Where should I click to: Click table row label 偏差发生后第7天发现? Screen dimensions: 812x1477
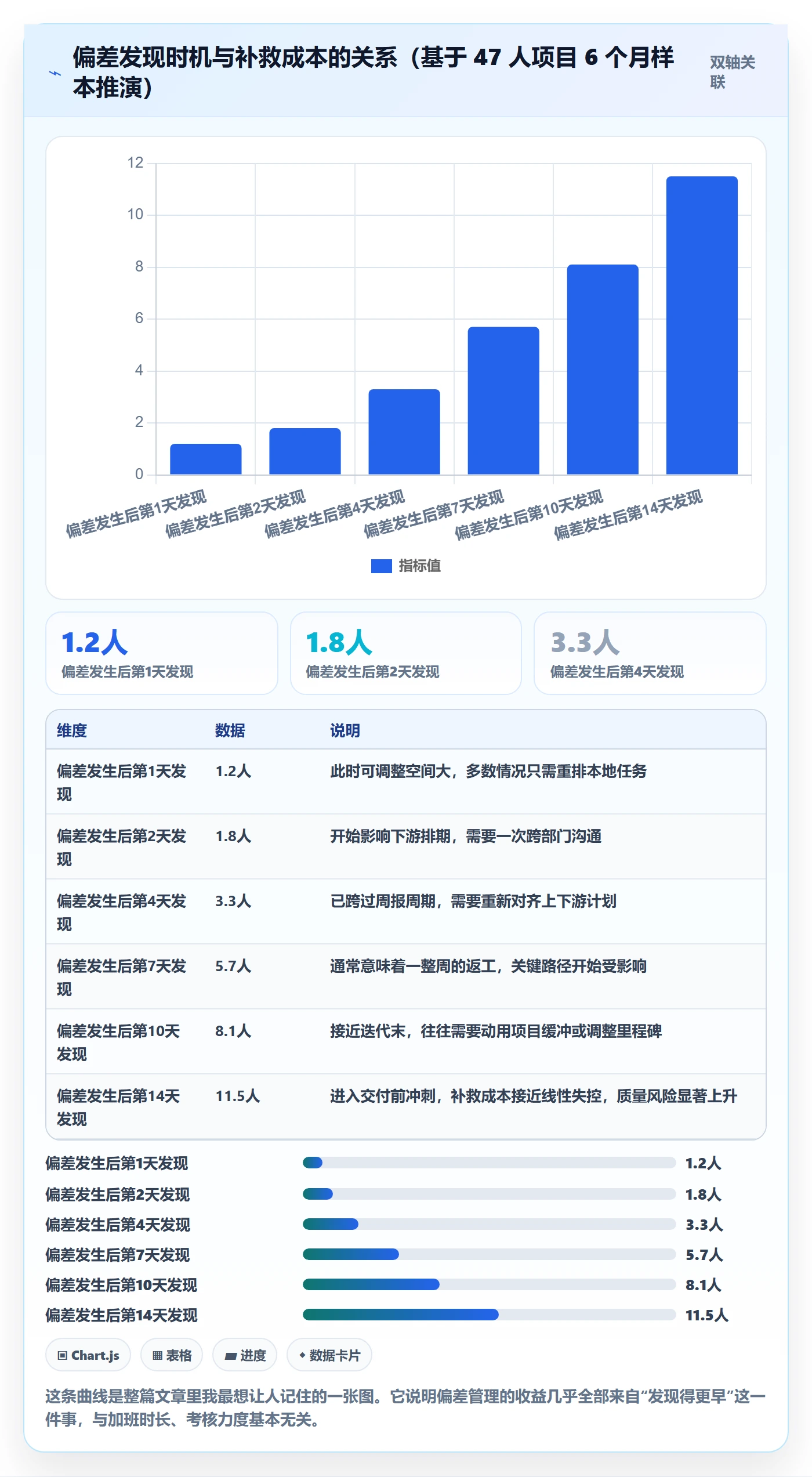(121, 978)
